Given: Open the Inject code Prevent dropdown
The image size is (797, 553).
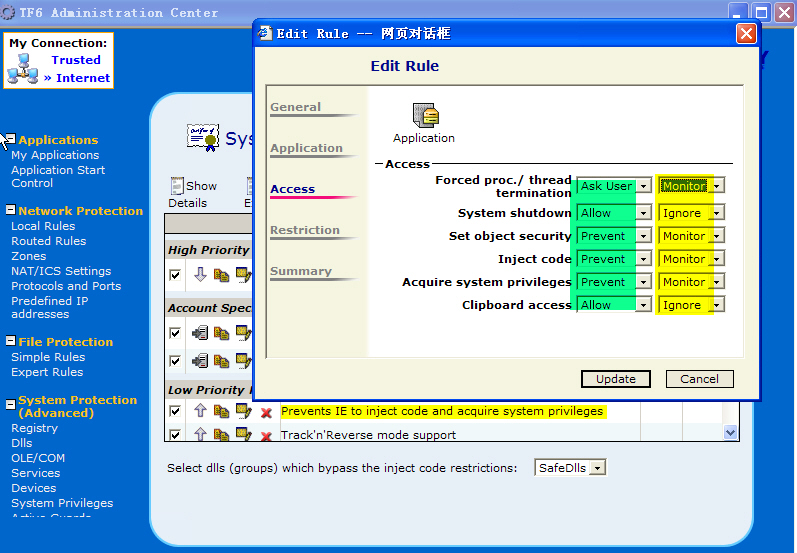Looking at the screenshot, I should (x=614, y=259).
